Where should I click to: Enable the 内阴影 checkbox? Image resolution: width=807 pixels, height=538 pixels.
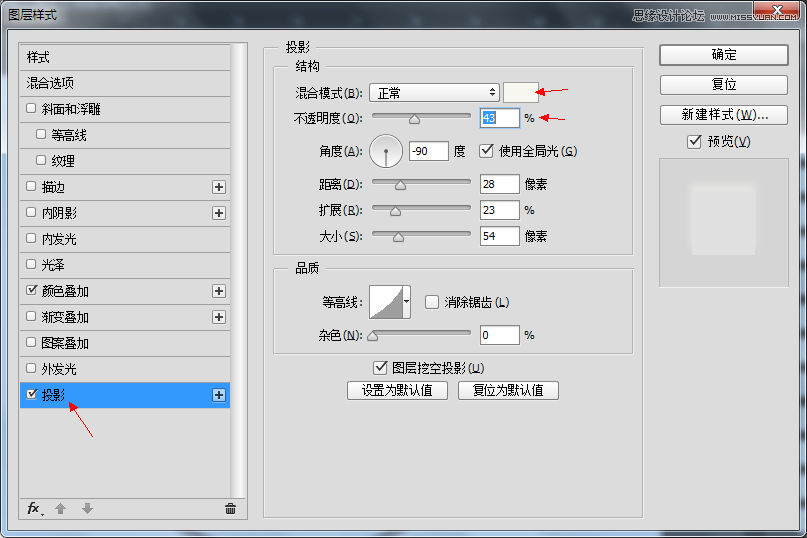tap(31, 212)
